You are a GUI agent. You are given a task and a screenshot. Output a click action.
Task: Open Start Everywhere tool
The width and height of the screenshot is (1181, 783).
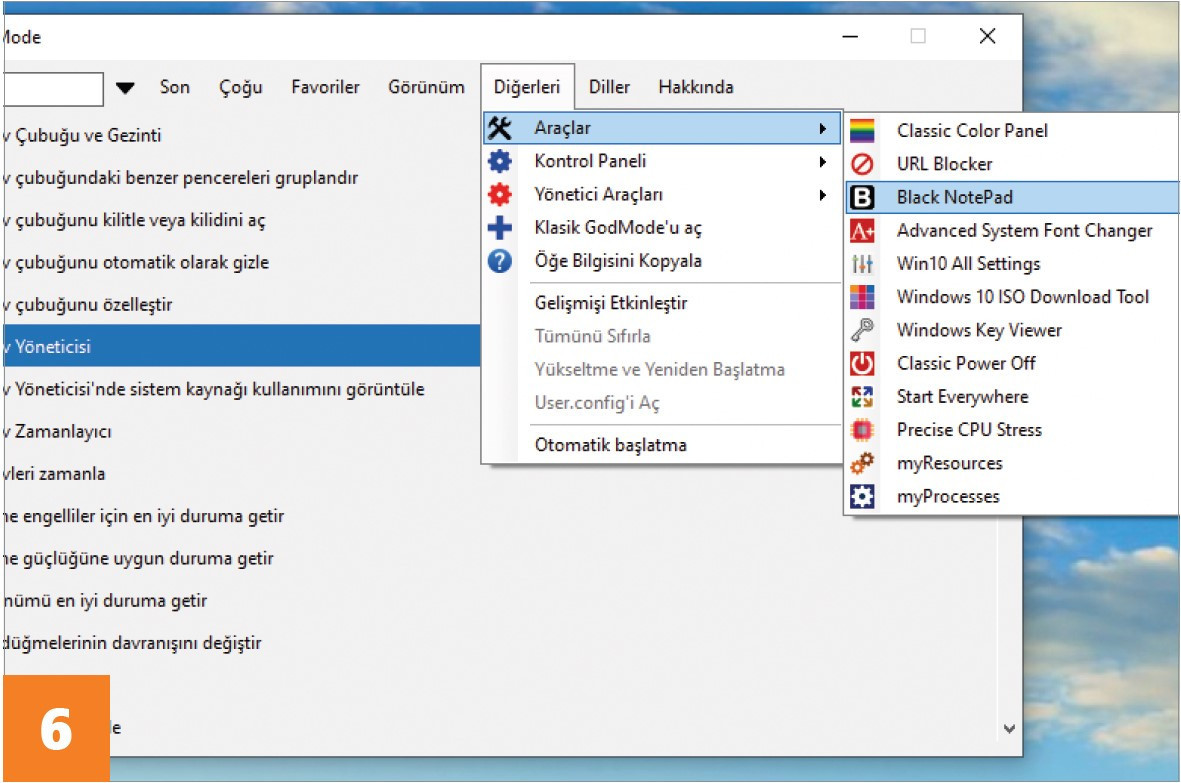(x=1012, y=397)
